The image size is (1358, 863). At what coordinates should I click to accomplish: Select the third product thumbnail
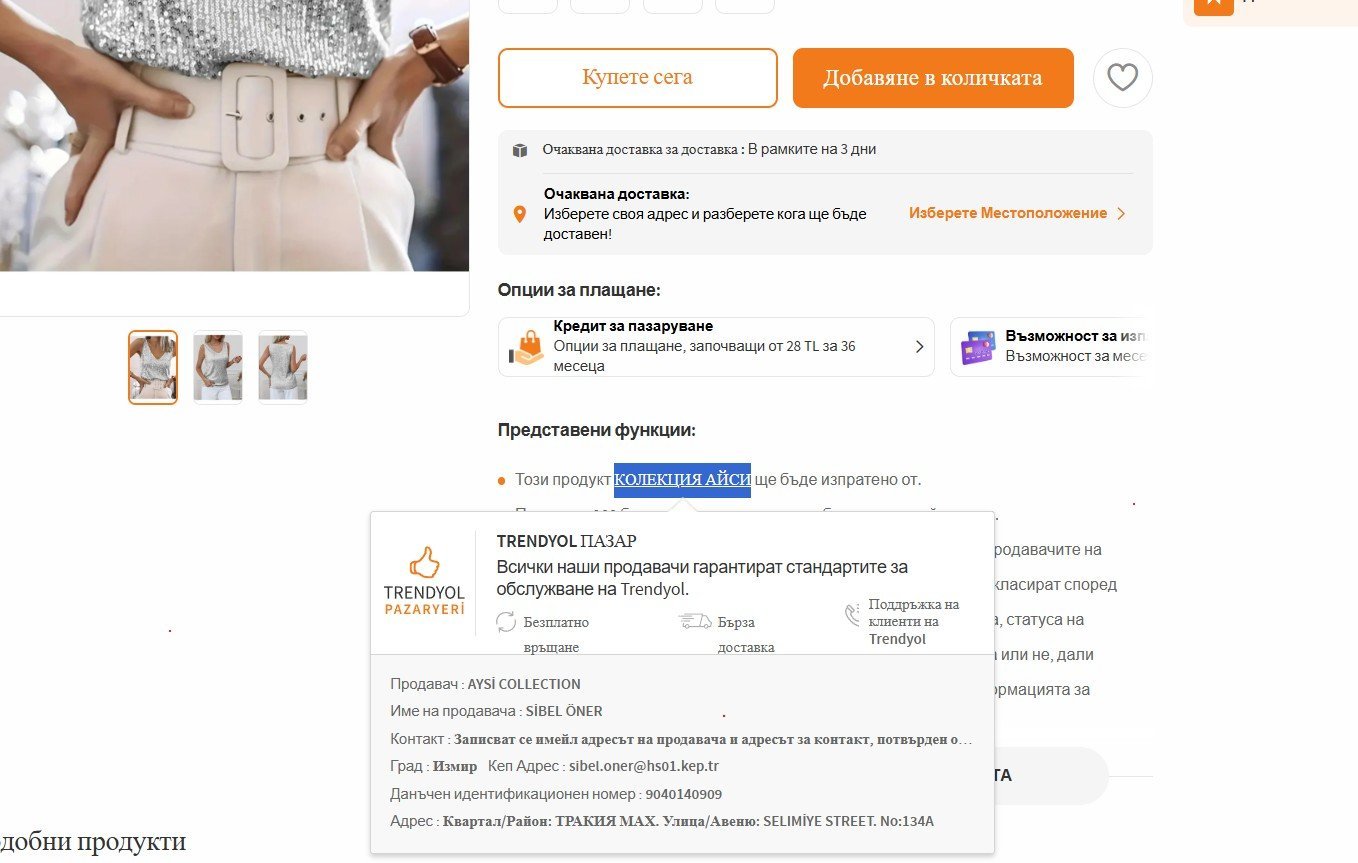[283, 367]
